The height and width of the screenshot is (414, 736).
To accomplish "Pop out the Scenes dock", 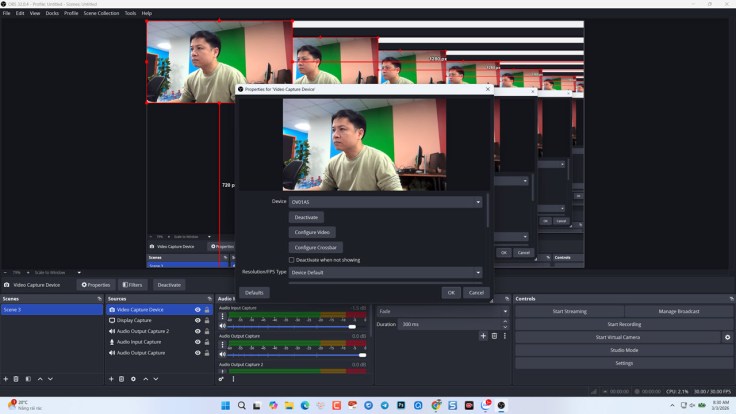I will (99, 299).
